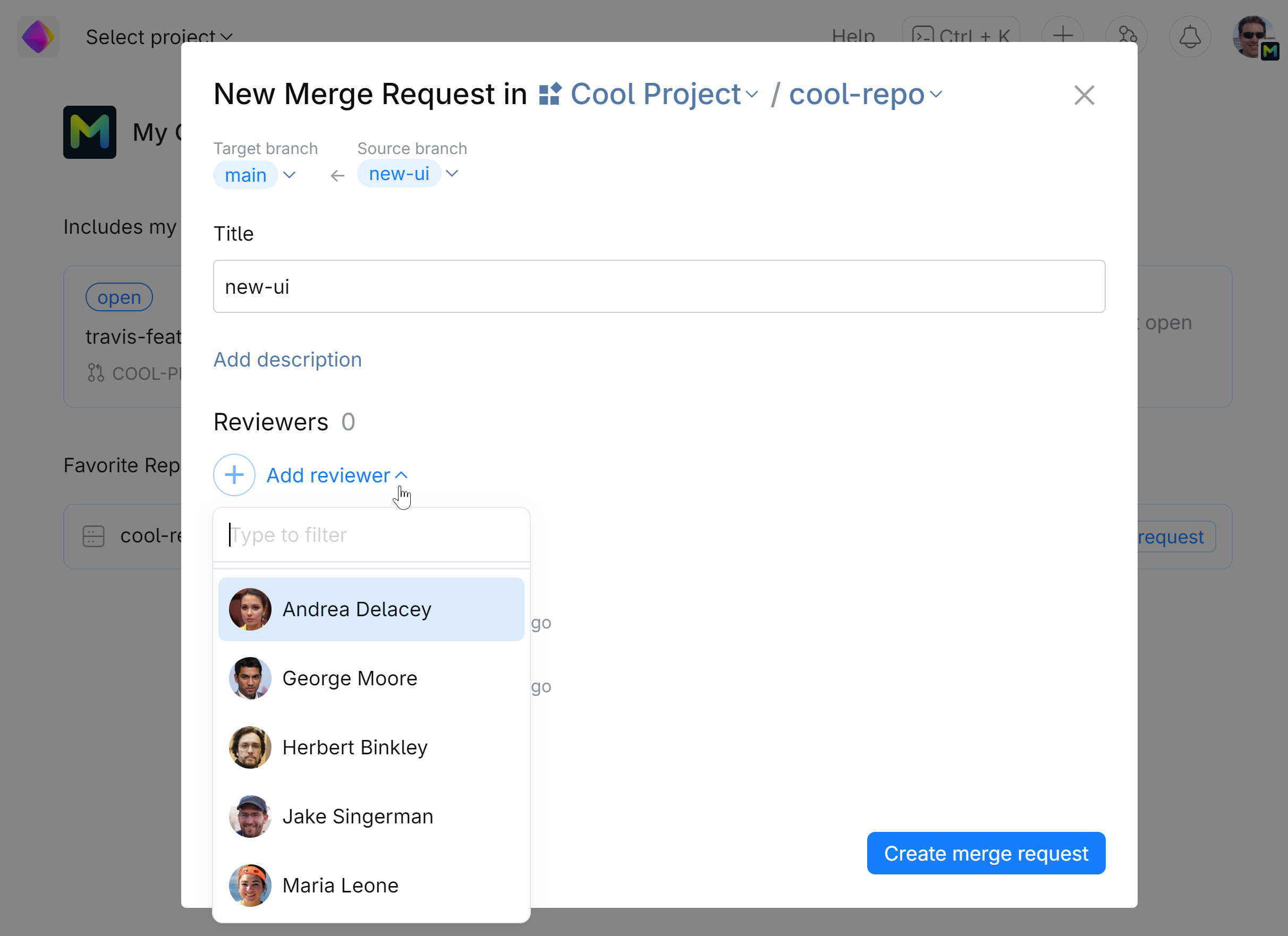This screenshot has width=1288, height=936.
Task: Click the Cool Project grid icon
Action: 550,94
